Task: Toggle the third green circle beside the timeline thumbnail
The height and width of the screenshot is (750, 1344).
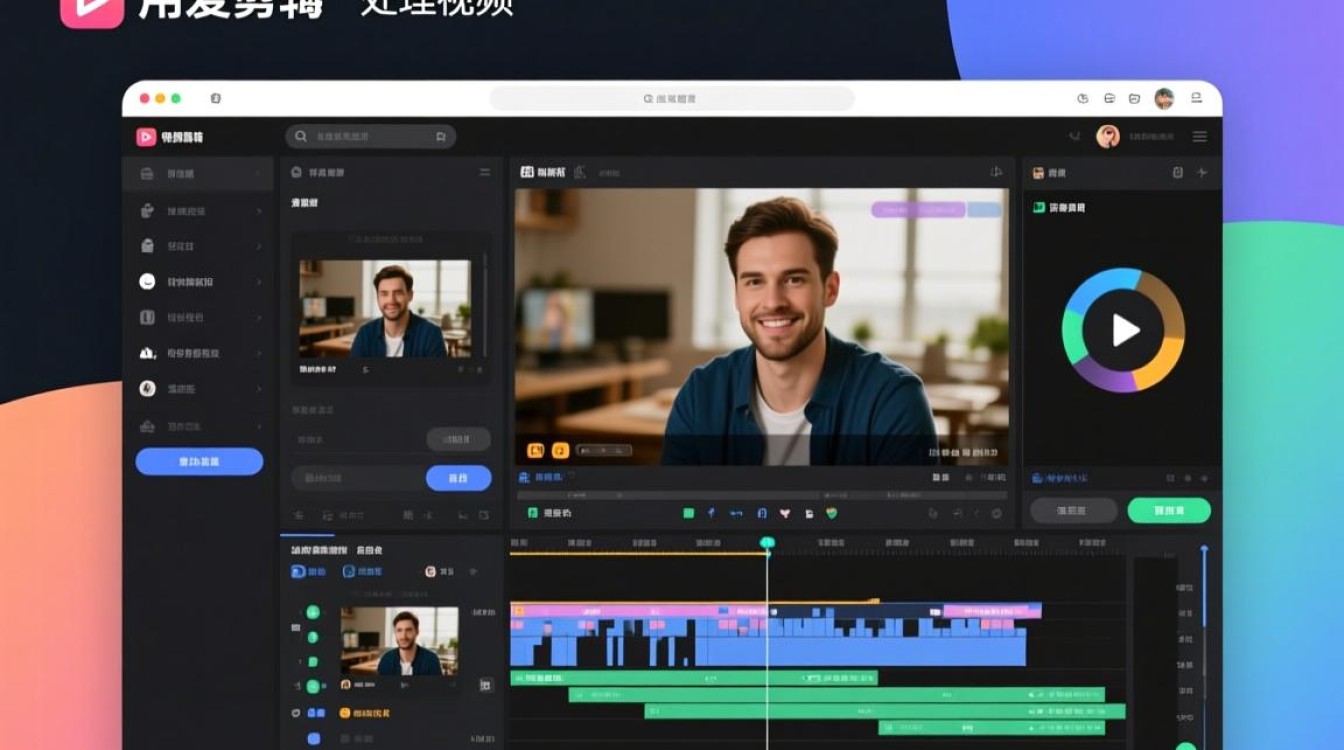Action: tap(313, 661)
